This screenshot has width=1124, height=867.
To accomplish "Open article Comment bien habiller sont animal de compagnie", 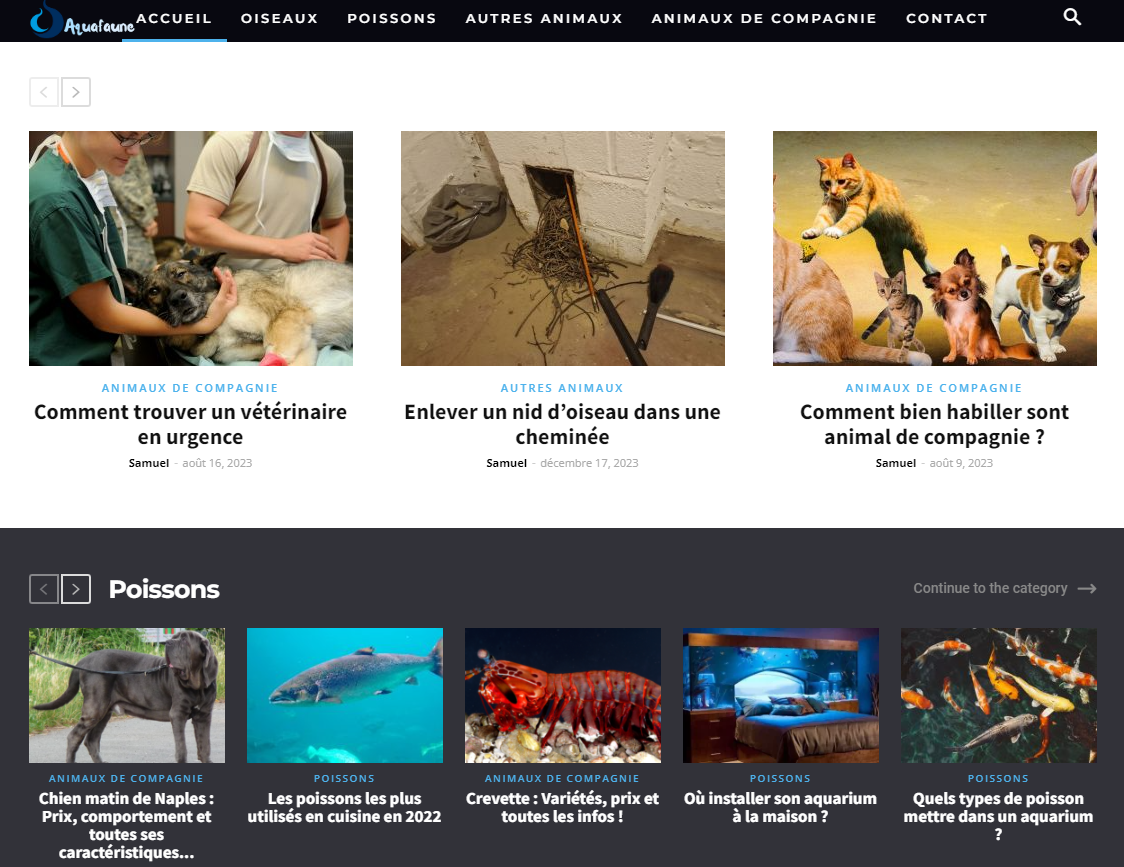I will pos(935,425).
